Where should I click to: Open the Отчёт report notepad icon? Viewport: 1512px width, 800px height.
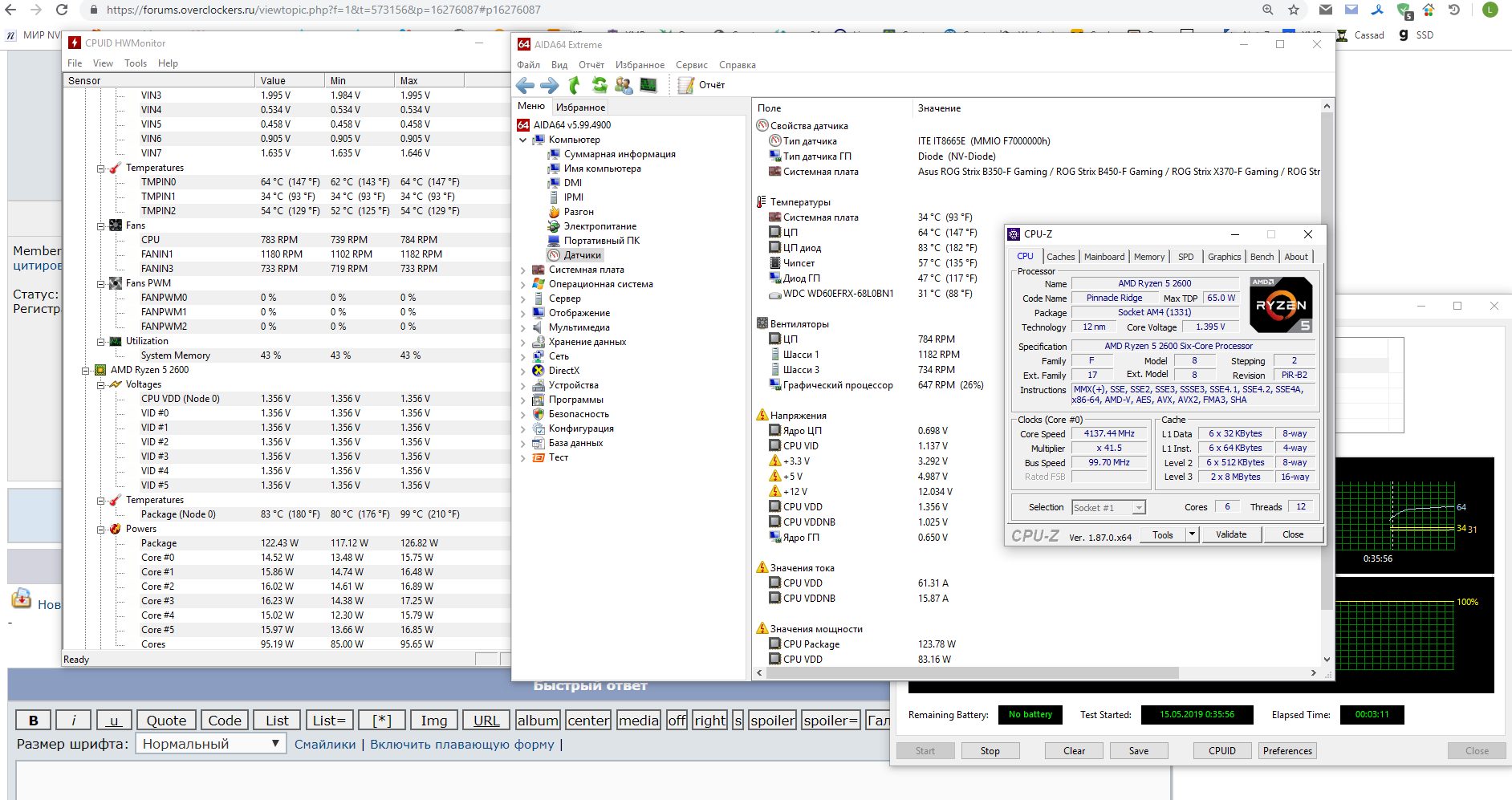pyautogui.click(x=686, y=85)
